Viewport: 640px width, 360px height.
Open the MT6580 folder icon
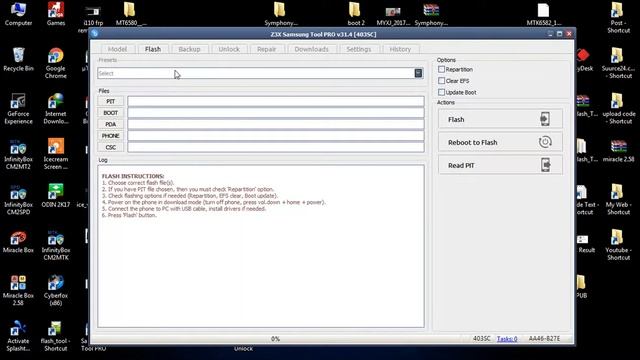[131, 13]
